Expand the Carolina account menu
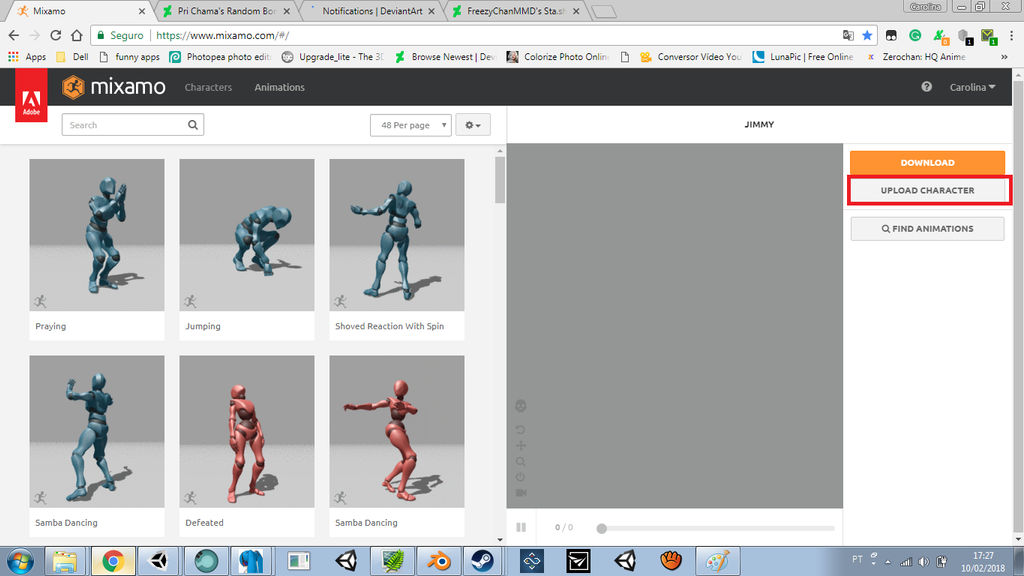The image size is (1024, 576). tap(972, 87)
